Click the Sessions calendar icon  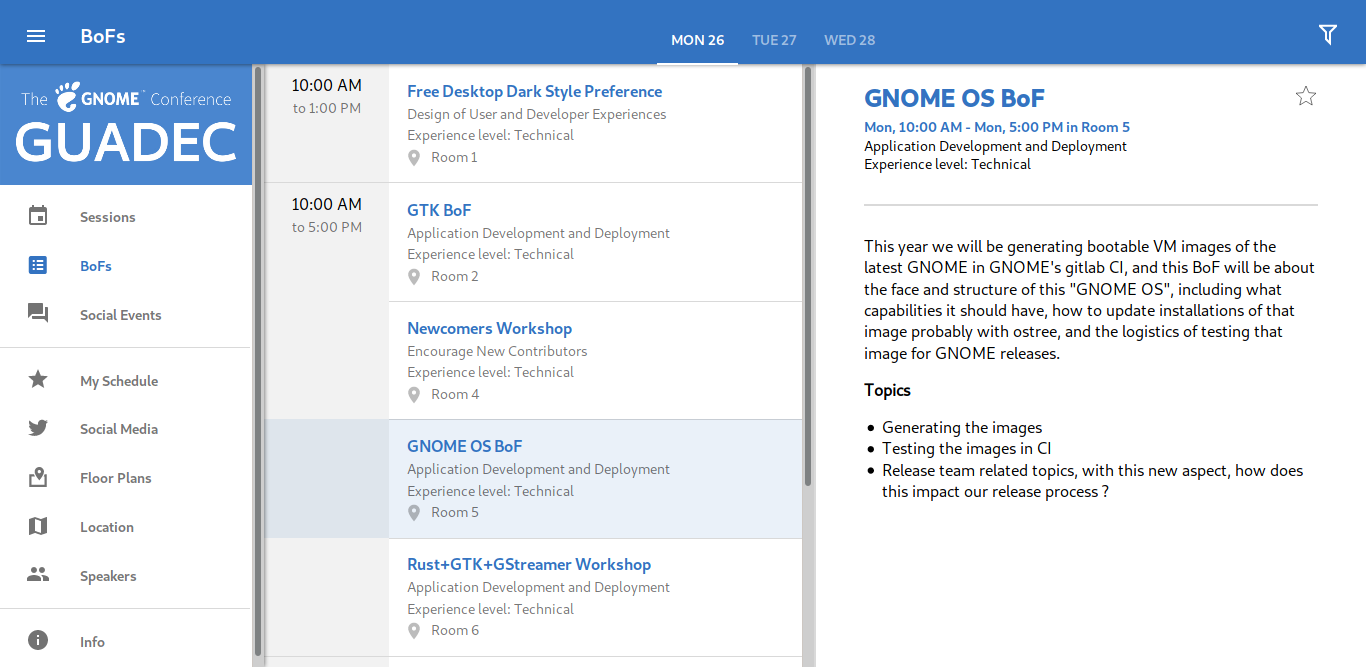(38, 216)
